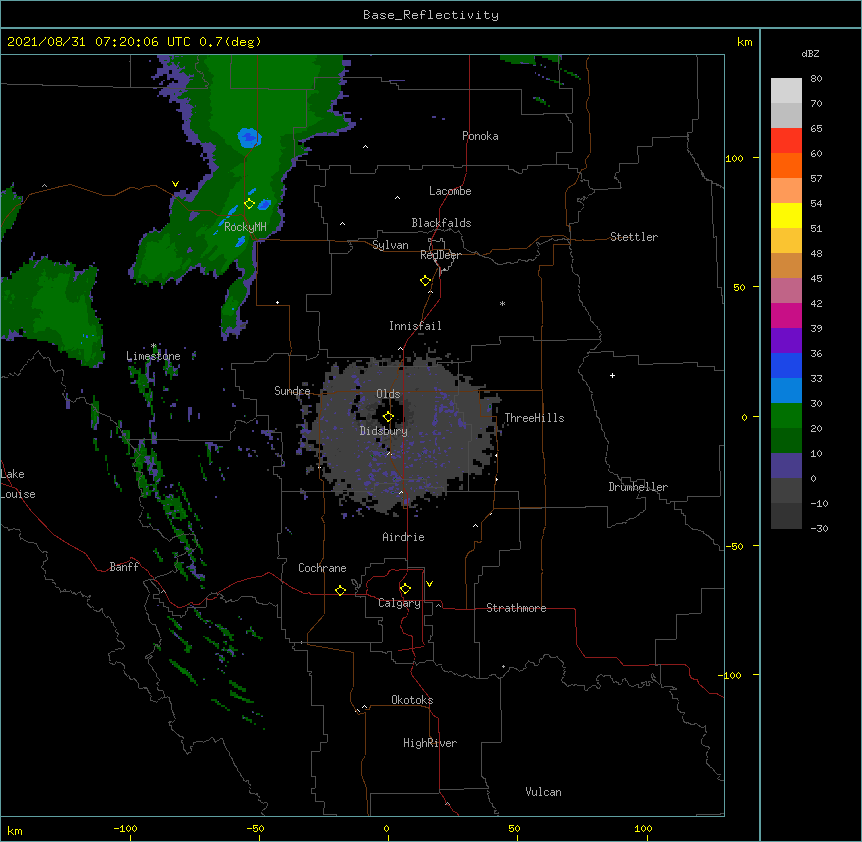This screenshot has width=862, height=842.
Task: Pick the yellow swatch between 54 and 51 dBZ
Action: point(786,215)
